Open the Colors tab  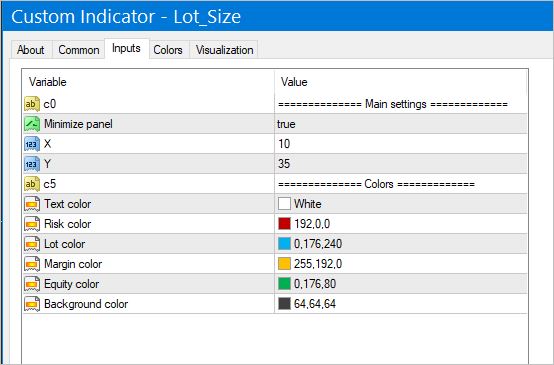pos(168,50)
